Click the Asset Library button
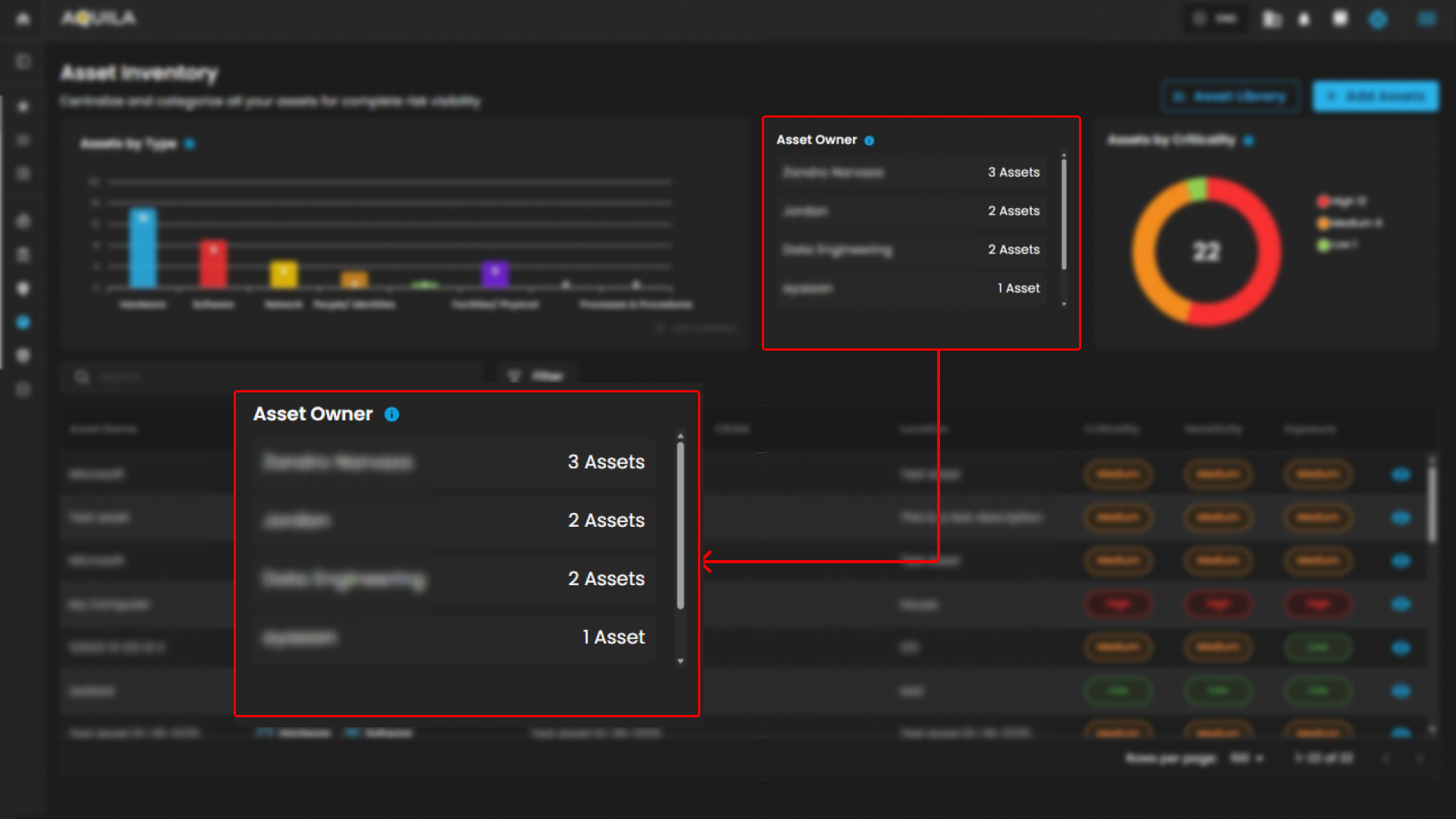Image resolution: width=1456 pixels, height=819 pixels. 1231,96
